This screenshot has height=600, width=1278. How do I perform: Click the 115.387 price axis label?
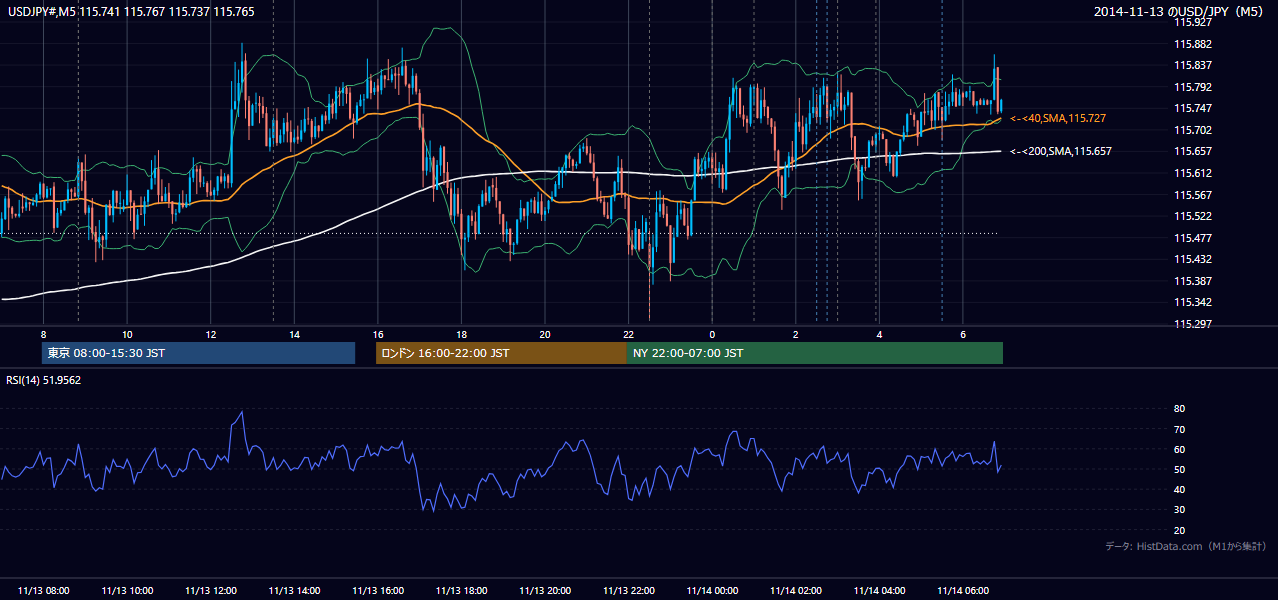tap(1192, 281)
